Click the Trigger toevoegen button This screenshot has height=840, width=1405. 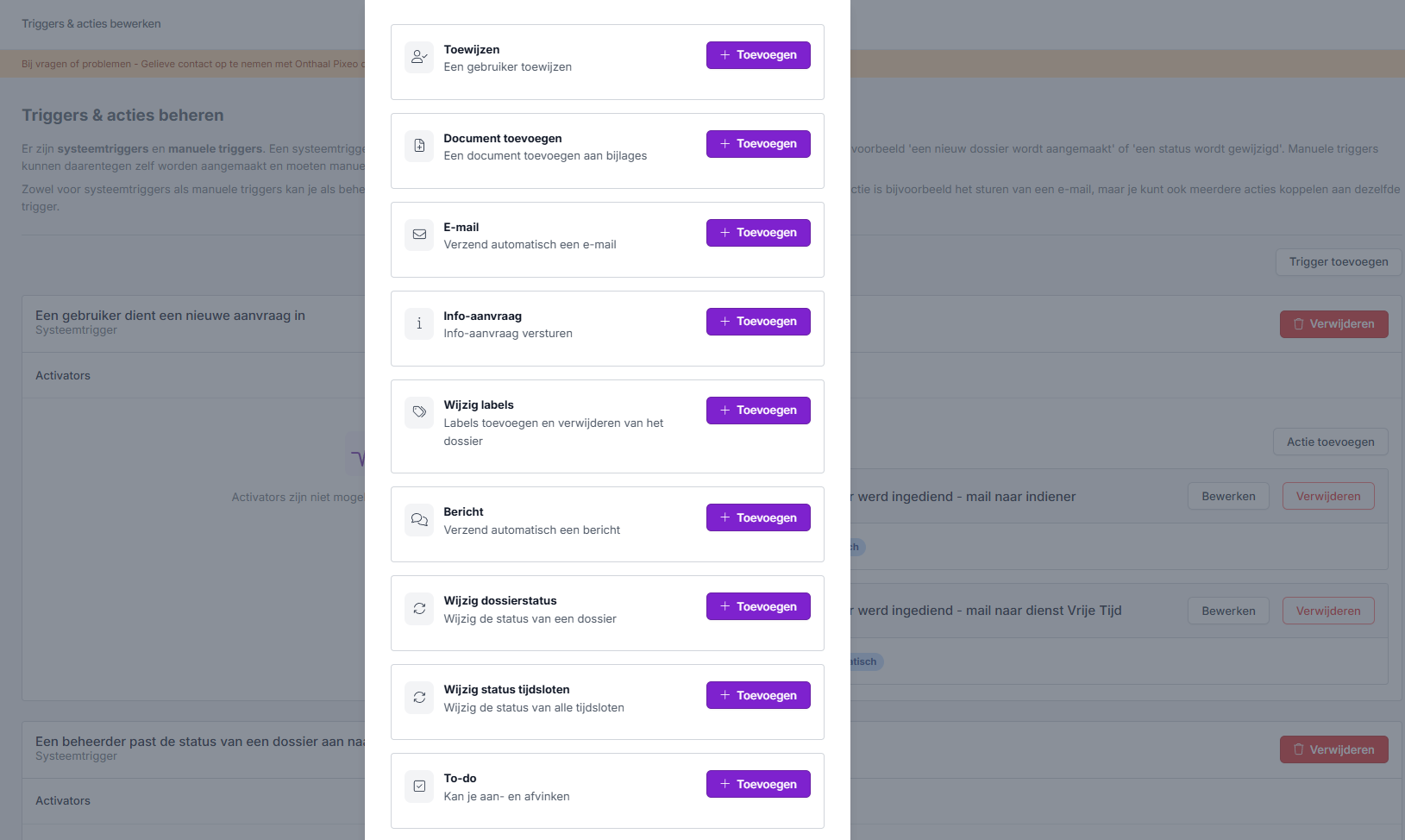pos(1338,262)
